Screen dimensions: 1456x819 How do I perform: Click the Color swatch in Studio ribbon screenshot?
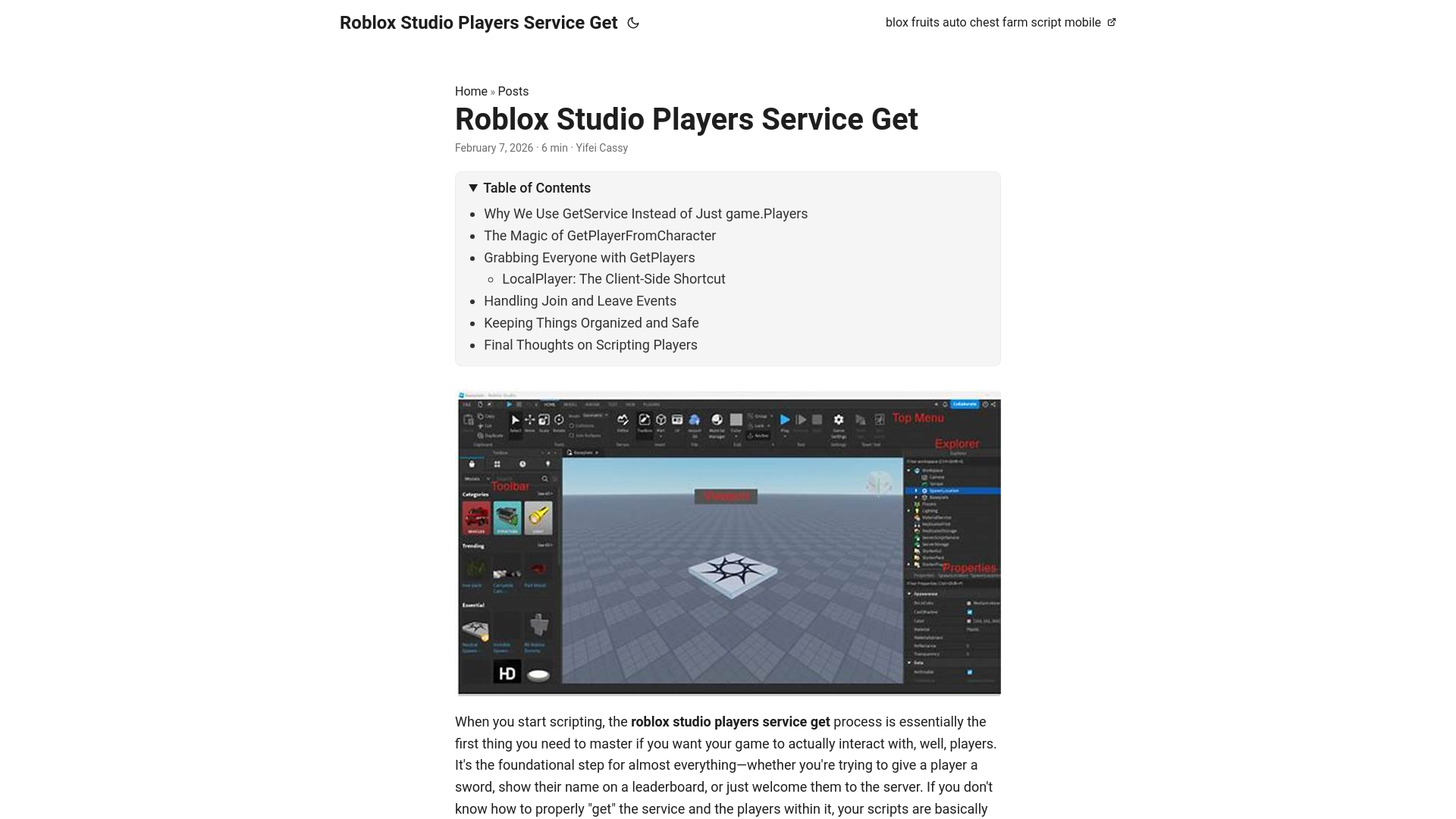(x=736, y=419)
